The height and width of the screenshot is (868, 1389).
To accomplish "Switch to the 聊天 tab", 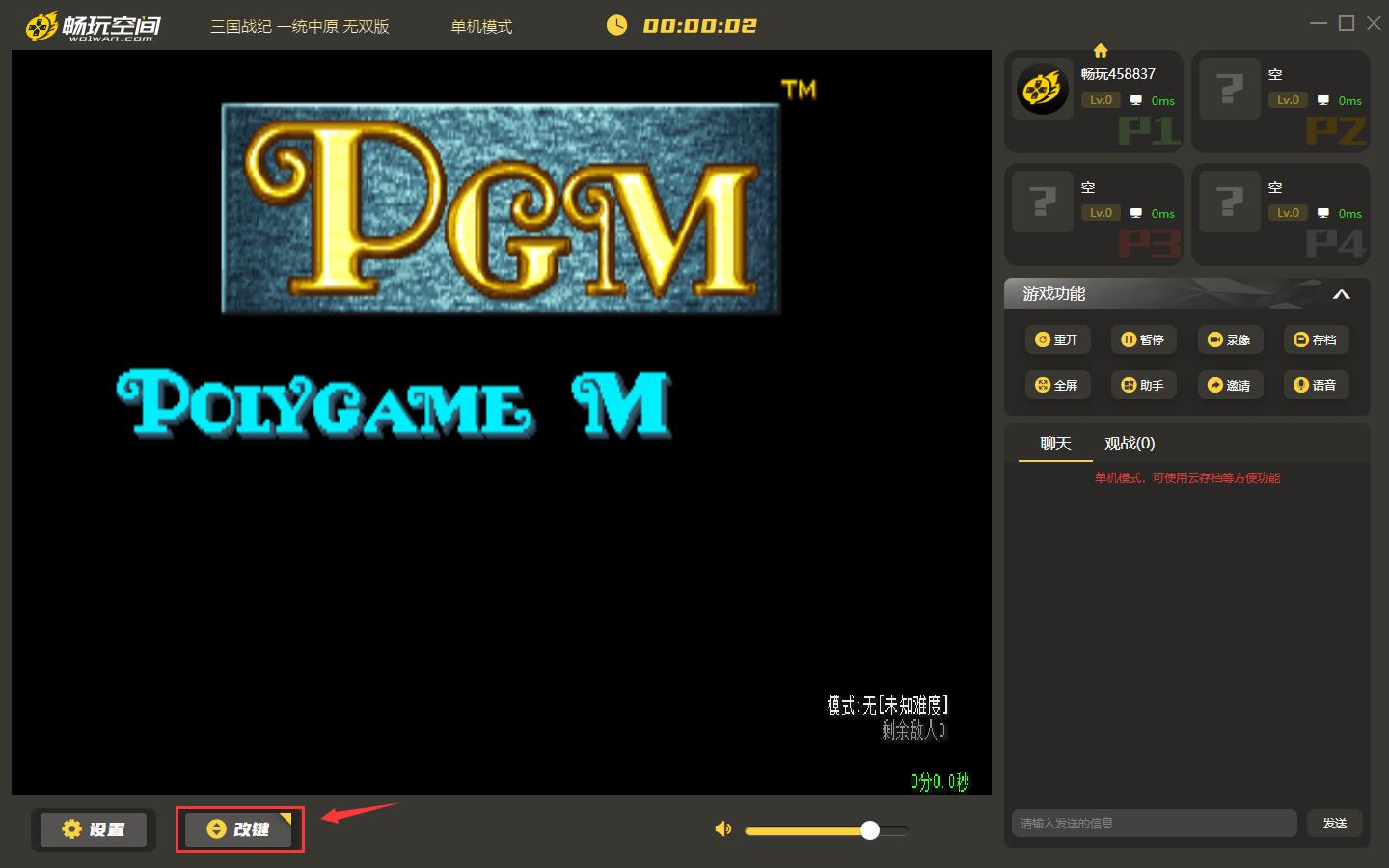I will (x=1055, y=444).
